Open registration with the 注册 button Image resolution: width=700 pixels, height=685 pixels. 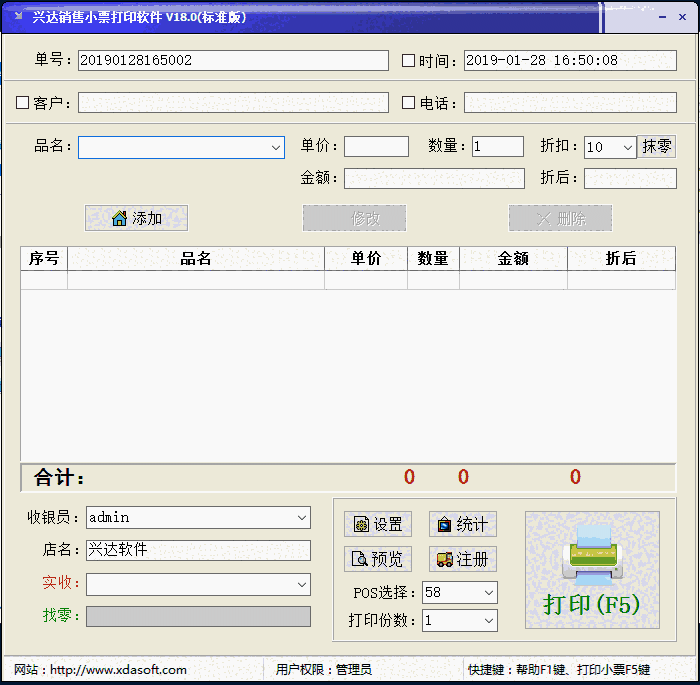click(x=462, y=559)
